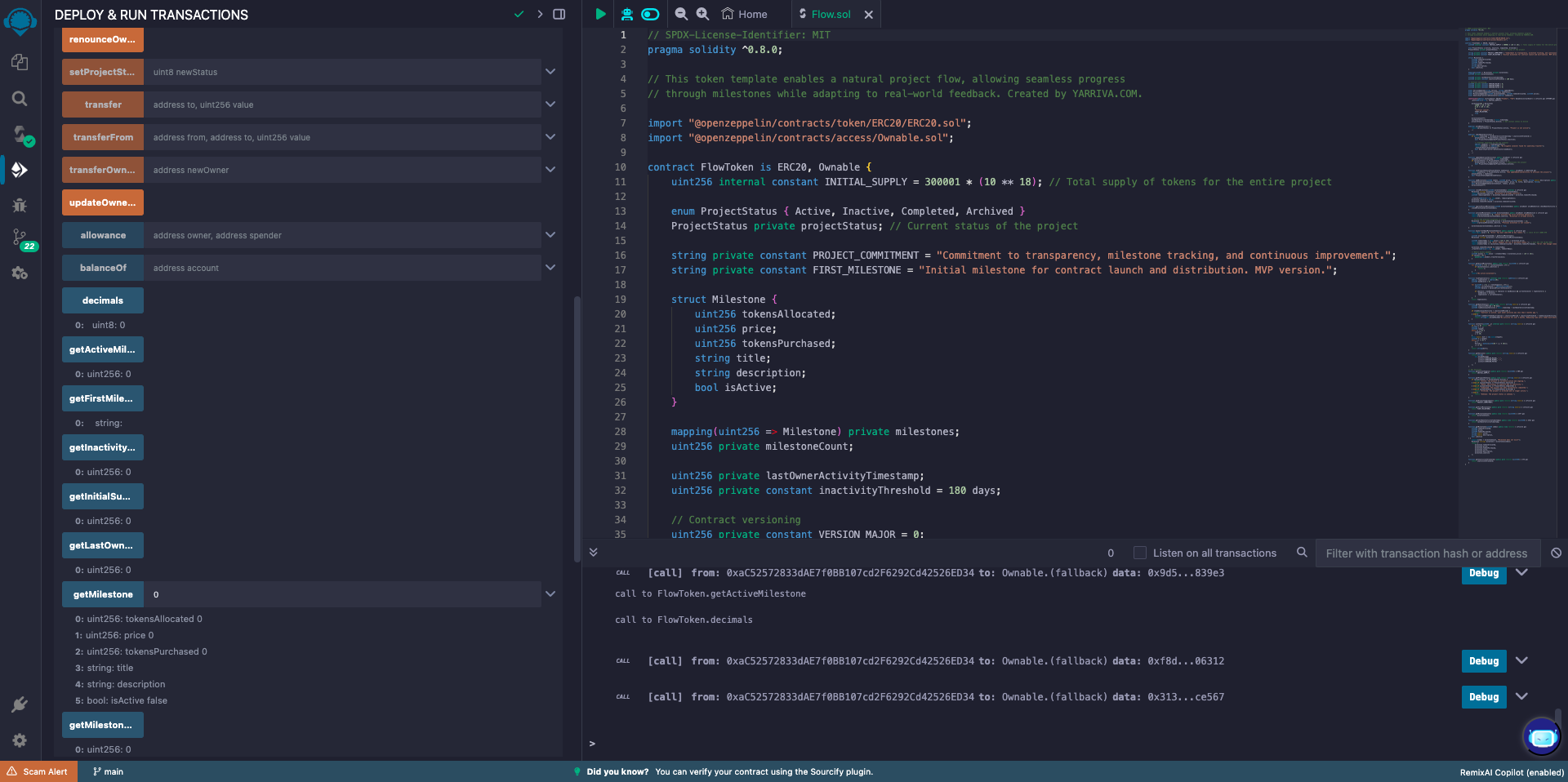Image resolution: width=1568 pixels, height=782 pixels.
Task: Click the transferFrom button
Action: 103,137
